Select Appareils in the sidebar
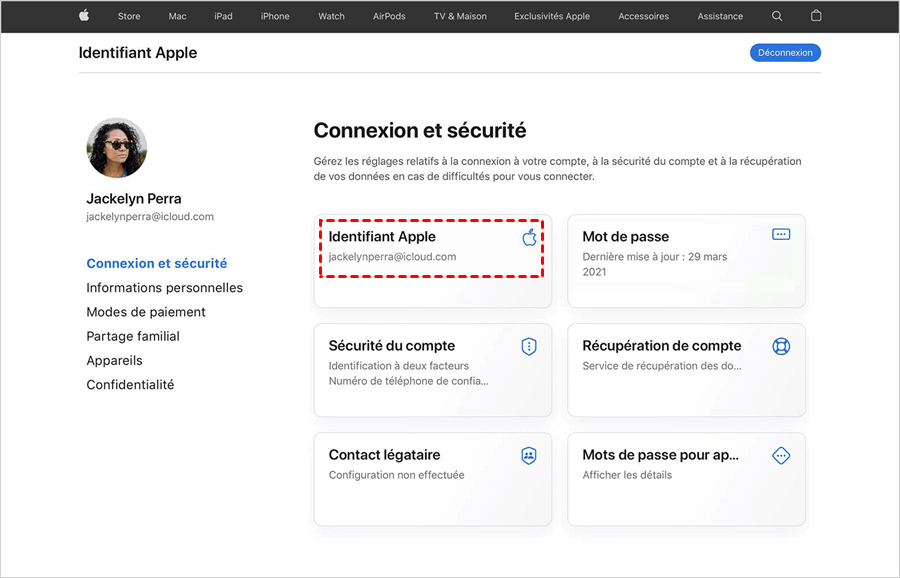Viewport: 900px width, 578px height. pos(114,361)
